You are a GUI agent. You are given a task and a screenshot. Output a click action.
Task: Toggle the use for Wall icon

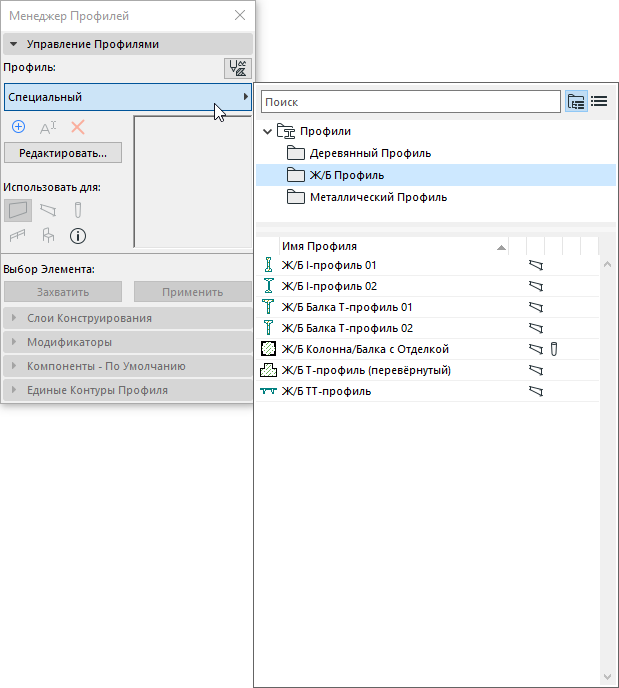pos(18,210)
